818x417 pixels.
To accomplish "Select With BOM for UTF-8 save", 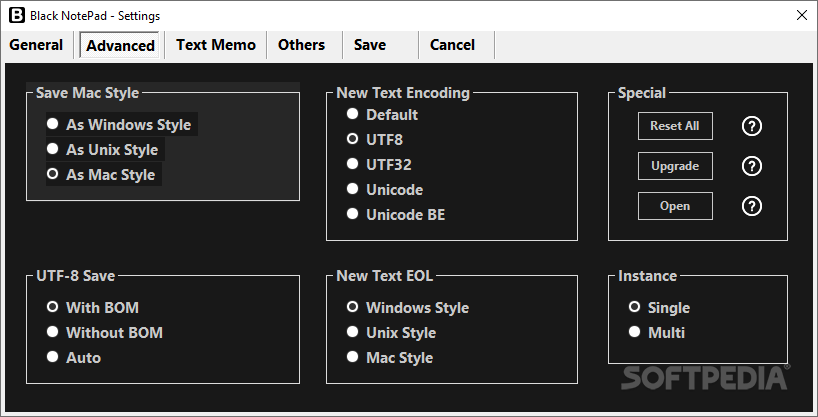I will click(93, 307).
